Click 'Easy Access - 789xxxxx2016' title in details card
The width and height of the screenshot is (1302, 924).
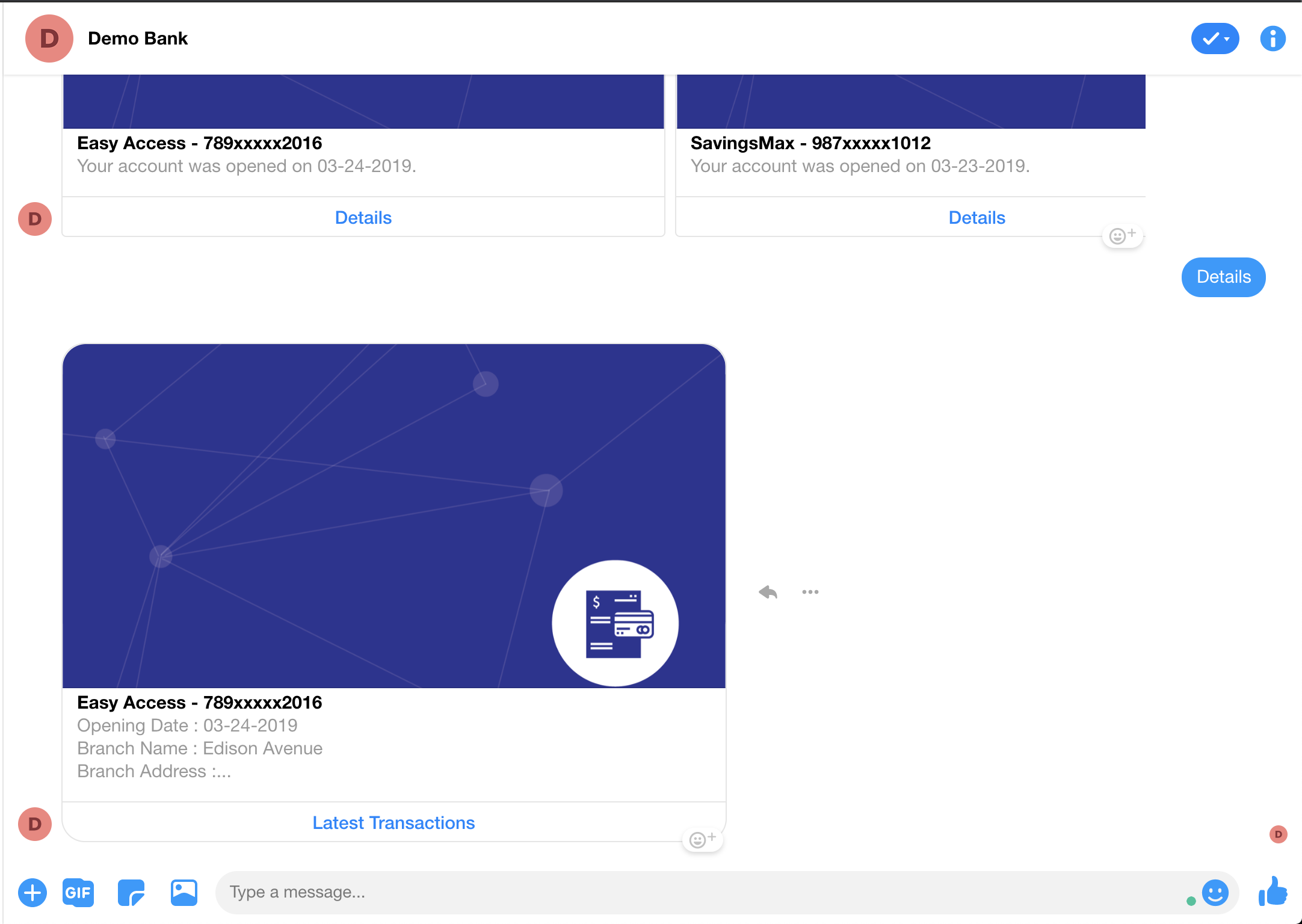pyautogui.click(x=200, y=703)
